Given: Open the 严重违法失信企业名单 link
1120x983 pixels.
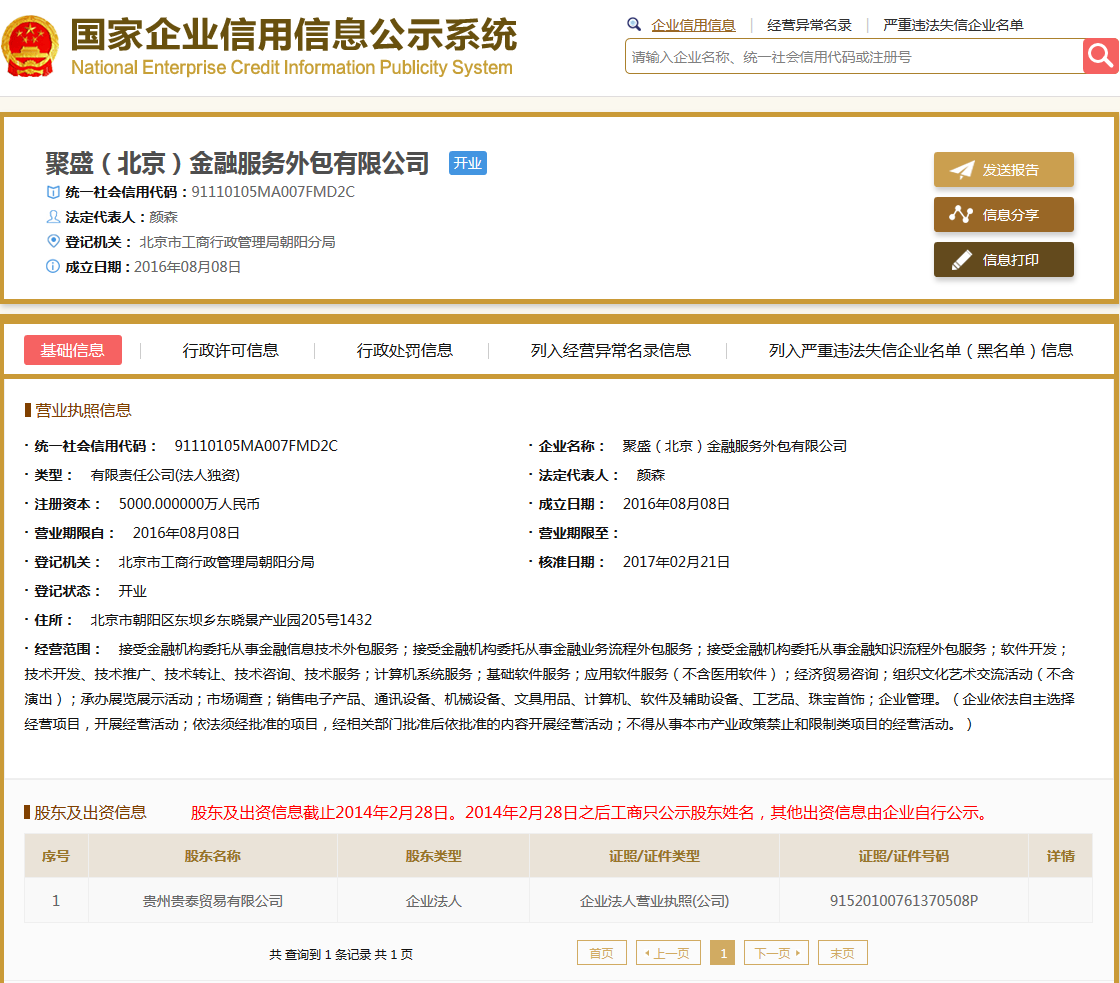Looking at the screenshot, I should 953,26.
